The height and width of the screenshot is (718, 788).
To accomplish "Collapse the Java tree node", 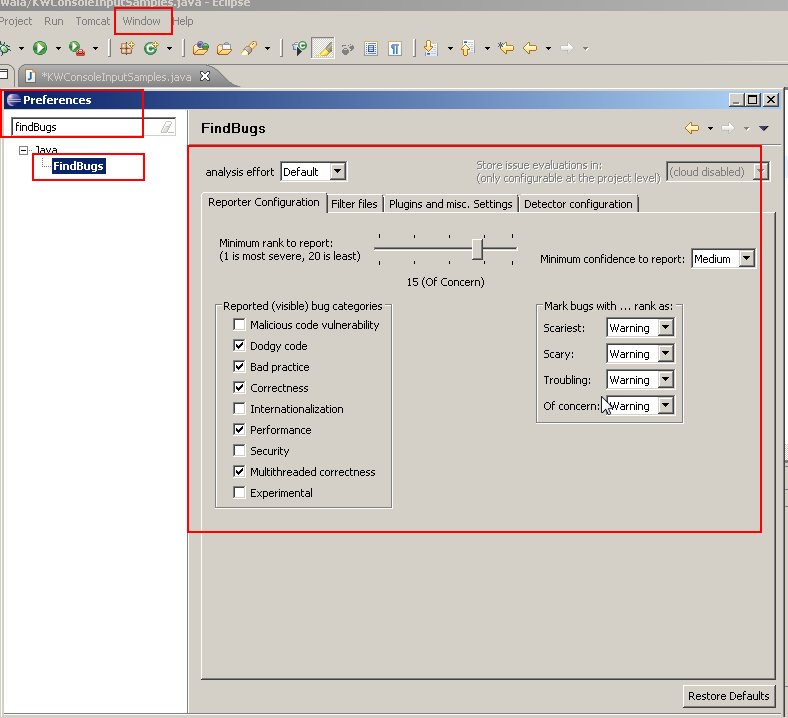I will [x=23, y=150].
